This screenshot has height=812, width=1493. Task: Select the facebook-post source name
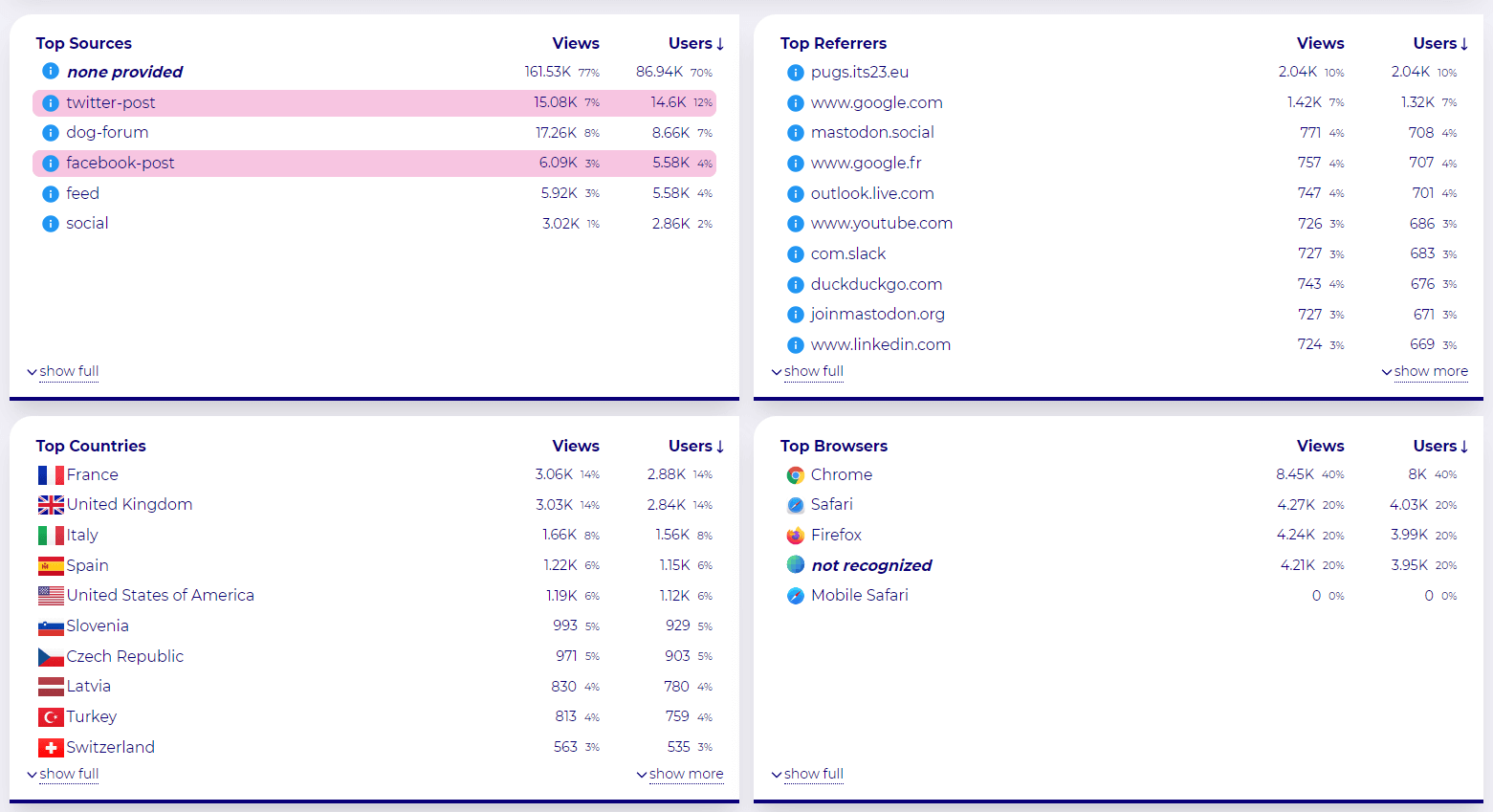click(x=121, y=164)
